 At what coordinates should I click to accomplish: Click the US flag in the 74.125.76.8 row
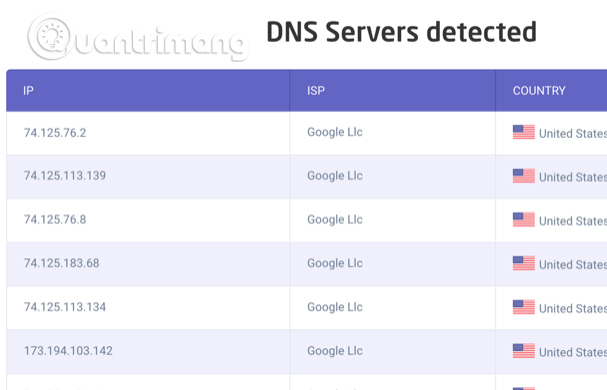click(x=524, y=220)
